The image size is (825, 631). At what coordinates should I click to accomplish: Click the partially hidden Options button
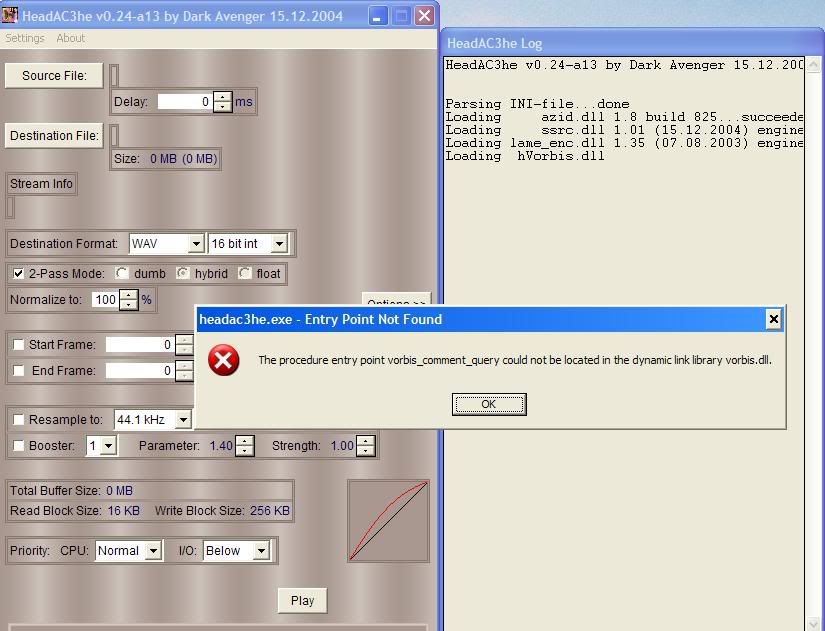pyautogui.click(x=396, y=299)
